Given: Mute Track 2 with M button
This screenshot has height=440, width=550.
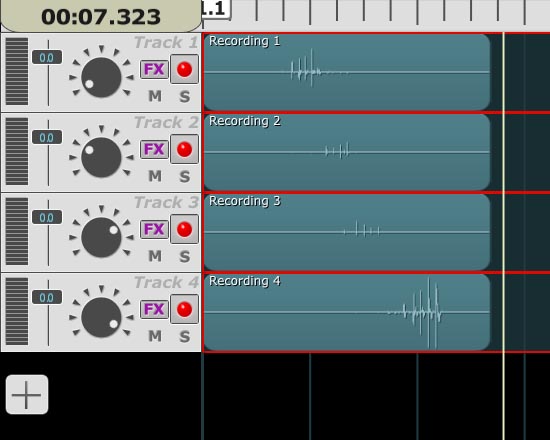Looking at the screenshot, I should (155, 176).
